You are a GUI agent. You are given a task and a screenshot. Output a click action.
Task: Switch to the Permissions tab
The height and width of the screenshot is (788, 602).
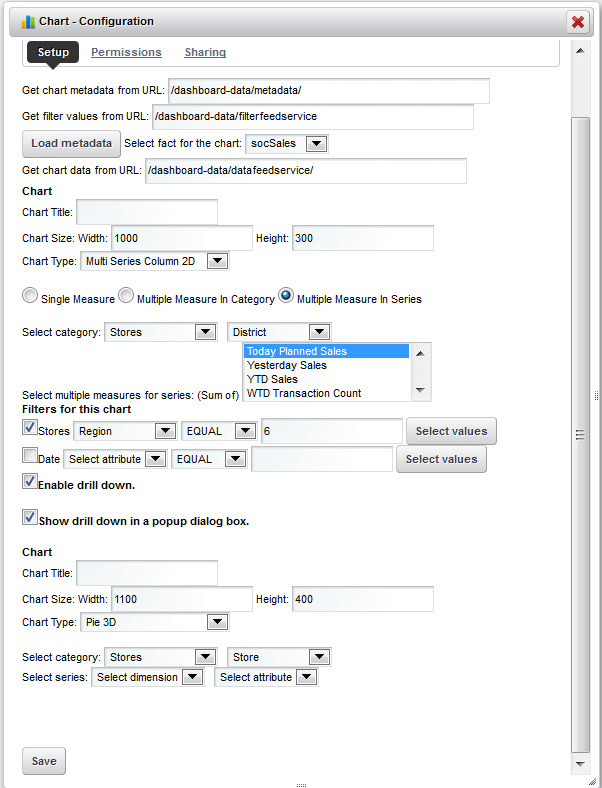point(126,52)
